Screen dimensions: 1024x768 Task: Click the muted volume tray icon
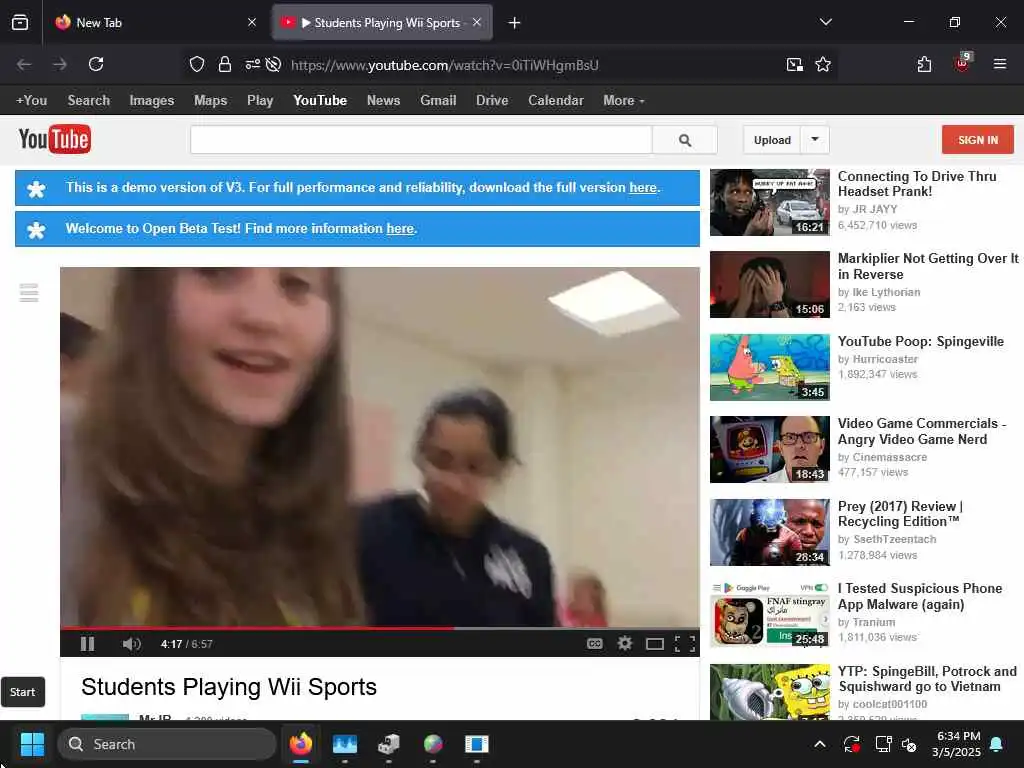[909, 744]
